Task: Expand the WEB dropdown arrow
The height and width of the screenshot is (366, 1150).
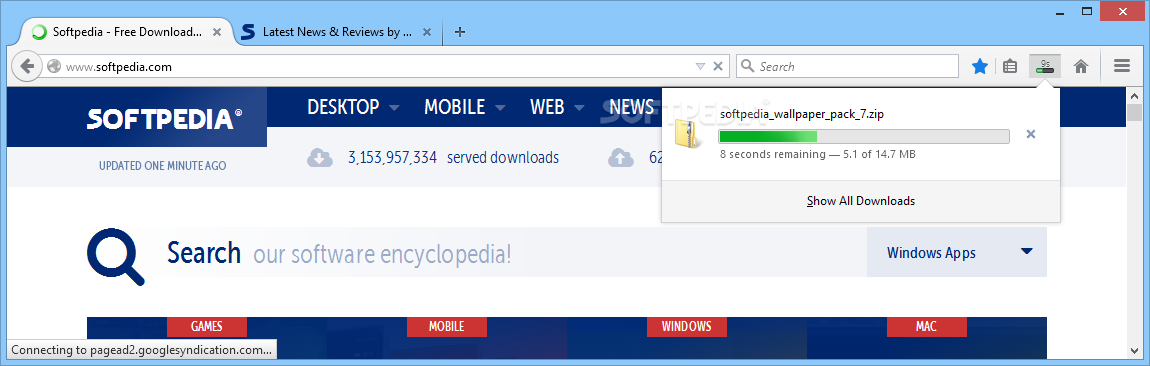Action: [579, 109]
